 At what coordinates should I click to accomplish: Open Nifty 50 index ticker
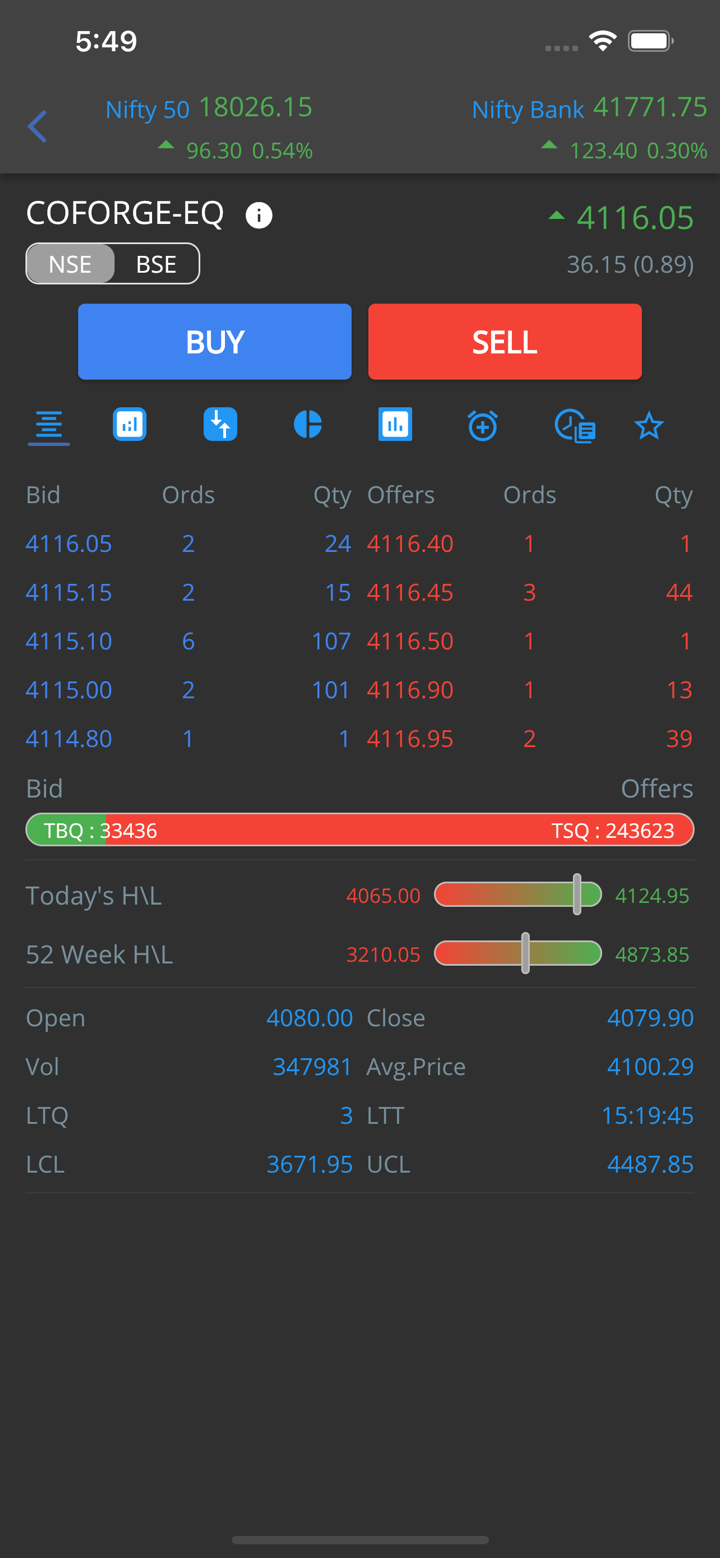(x=209, y=127)
